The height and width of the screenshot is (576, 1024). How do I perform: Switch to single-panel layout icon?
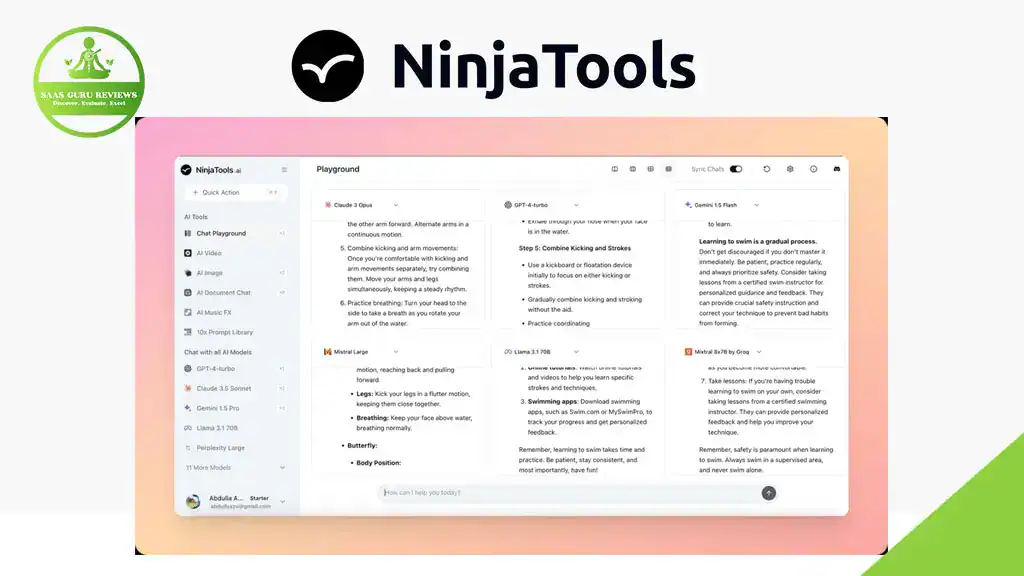tap(615, 169)
